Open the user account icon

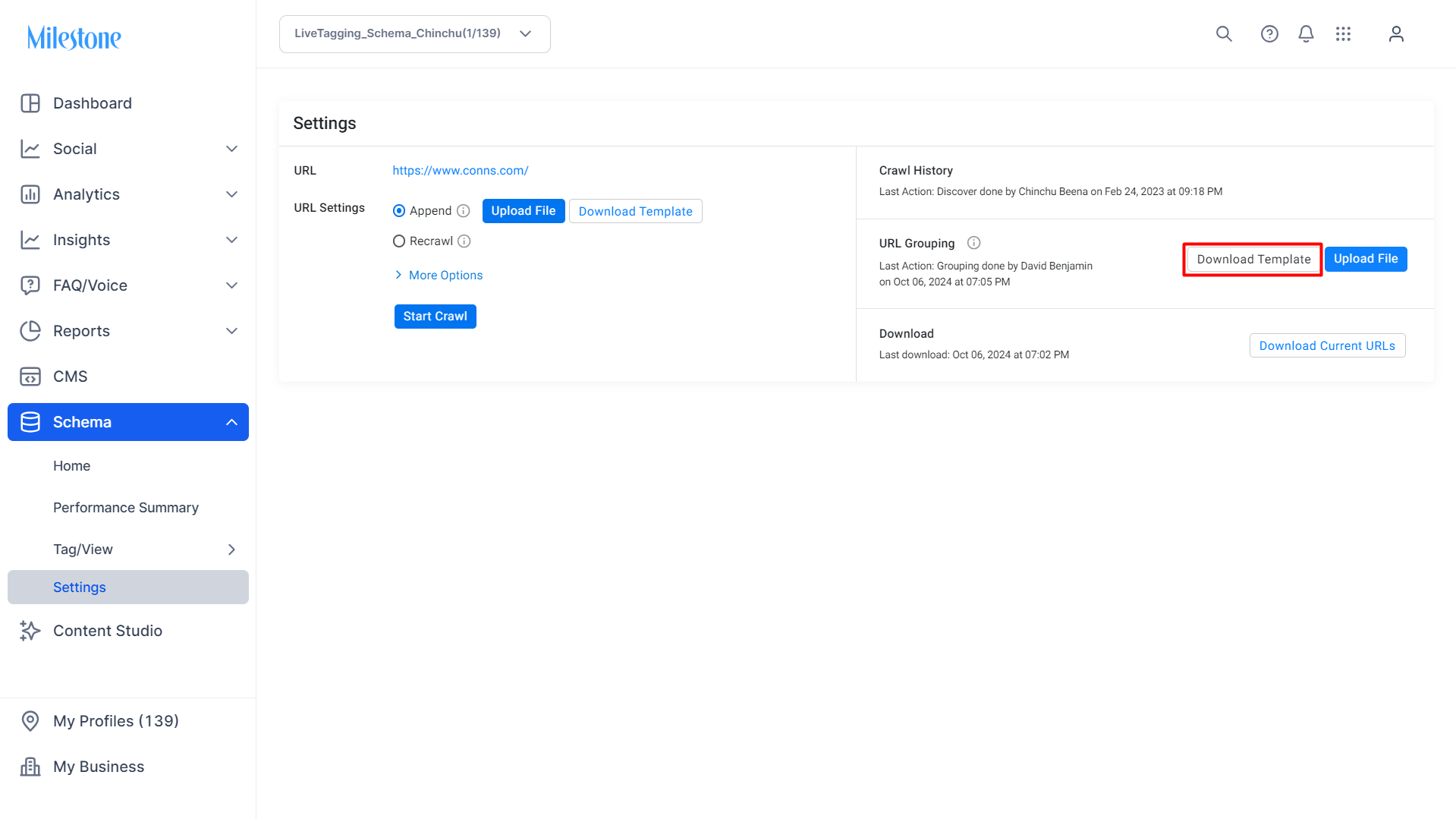pos(1396,34)
